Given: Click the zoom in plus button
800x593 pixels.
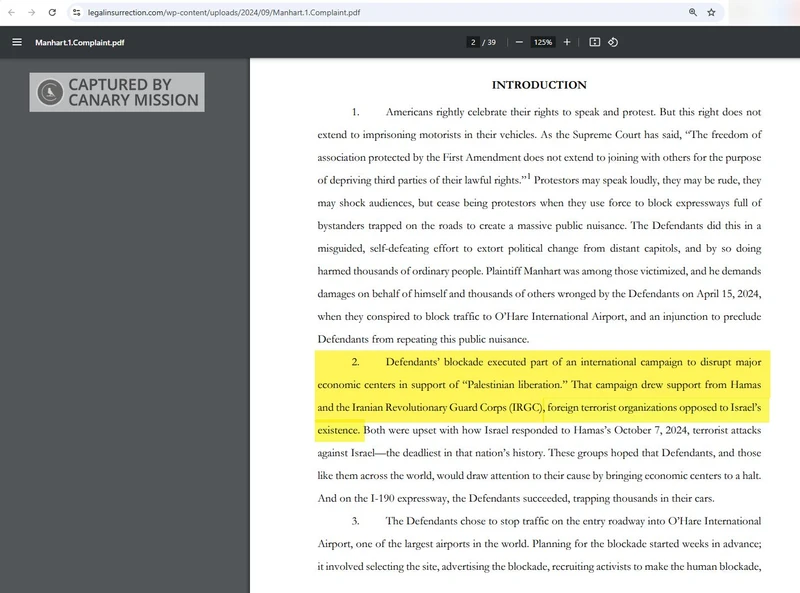Looking at the screenshot, I should [x=567, y=42].
